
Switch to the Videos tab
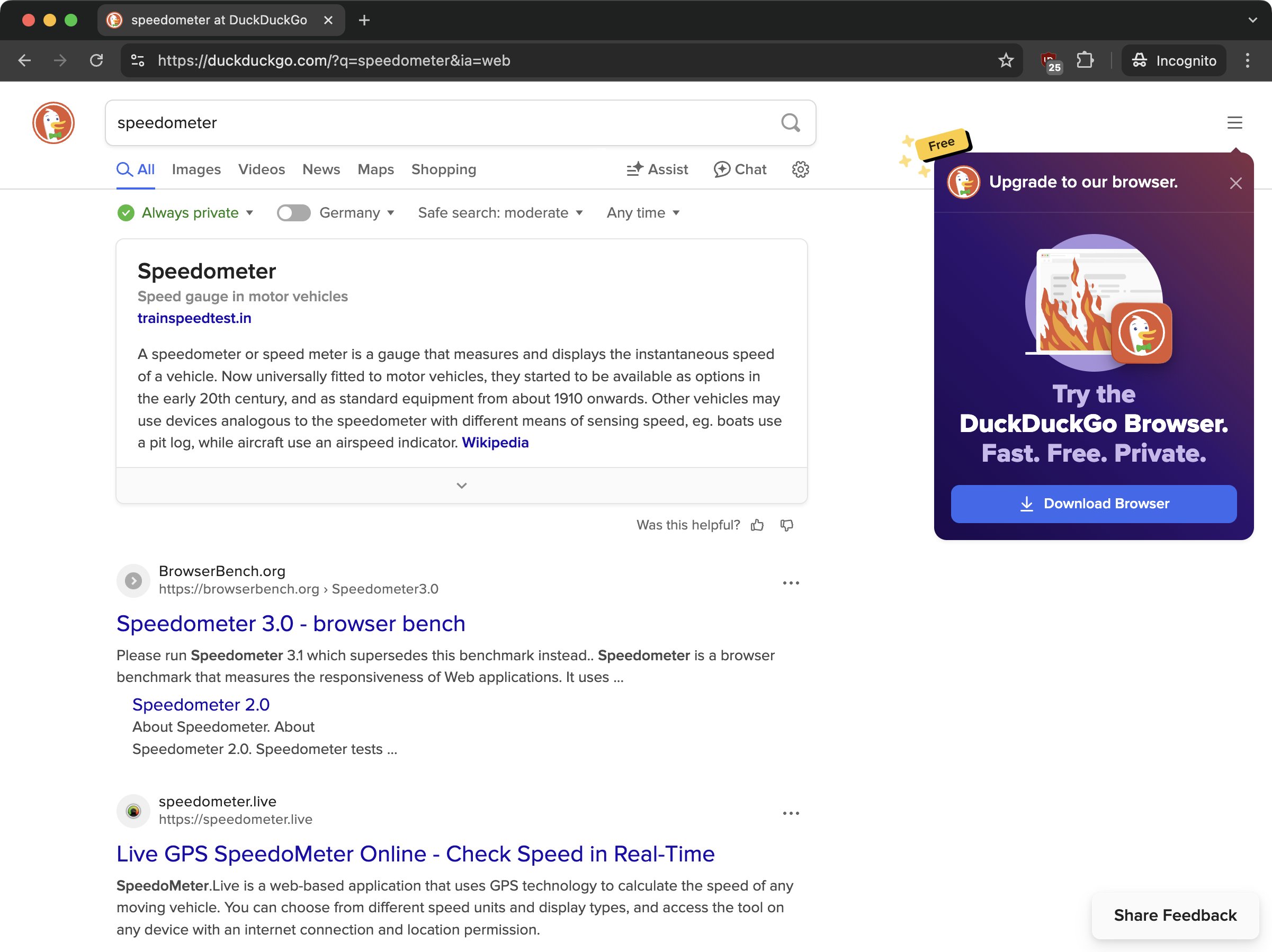261,169
